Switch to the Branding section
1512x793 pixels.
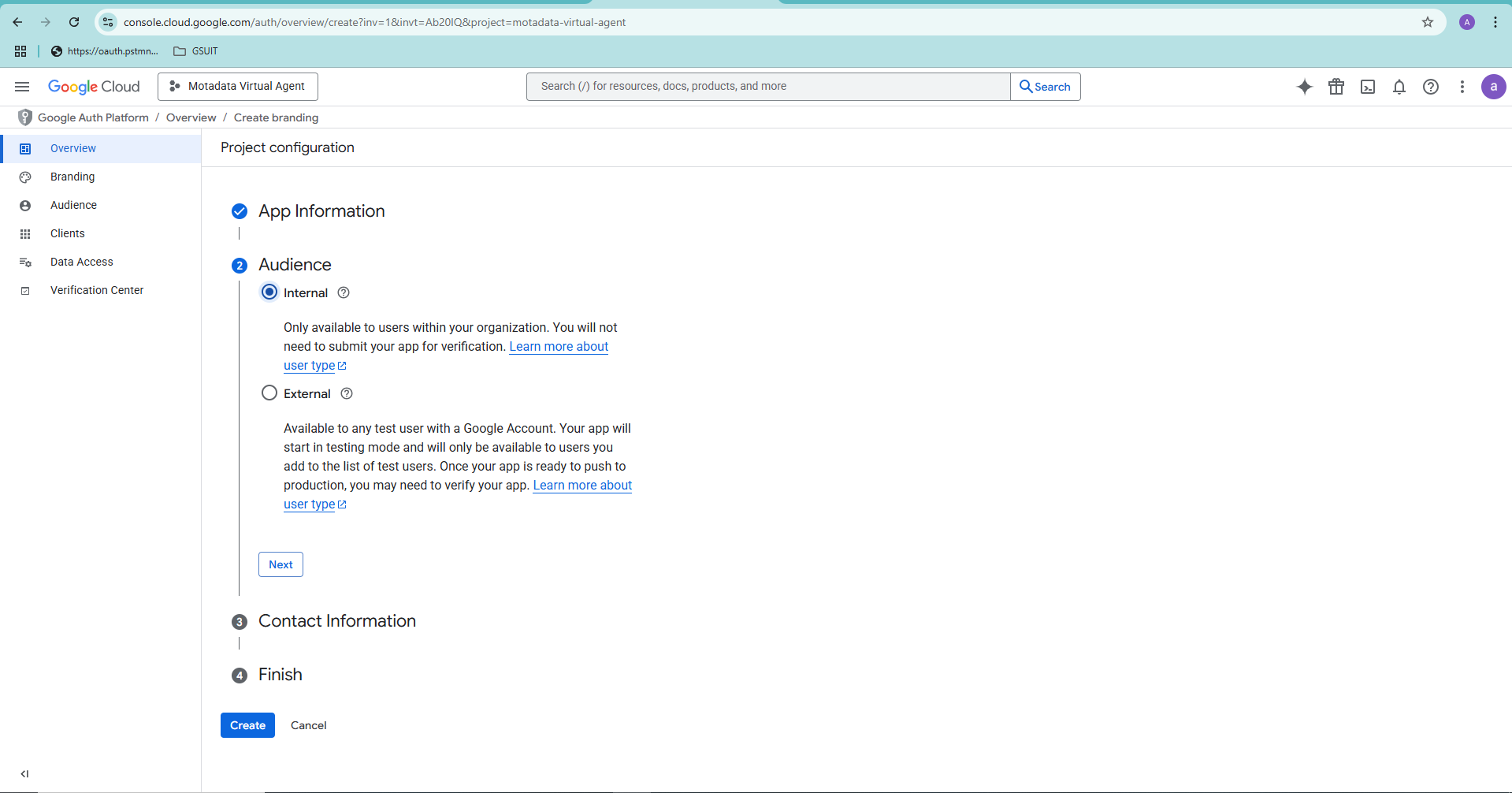click(x=71, y=177)
